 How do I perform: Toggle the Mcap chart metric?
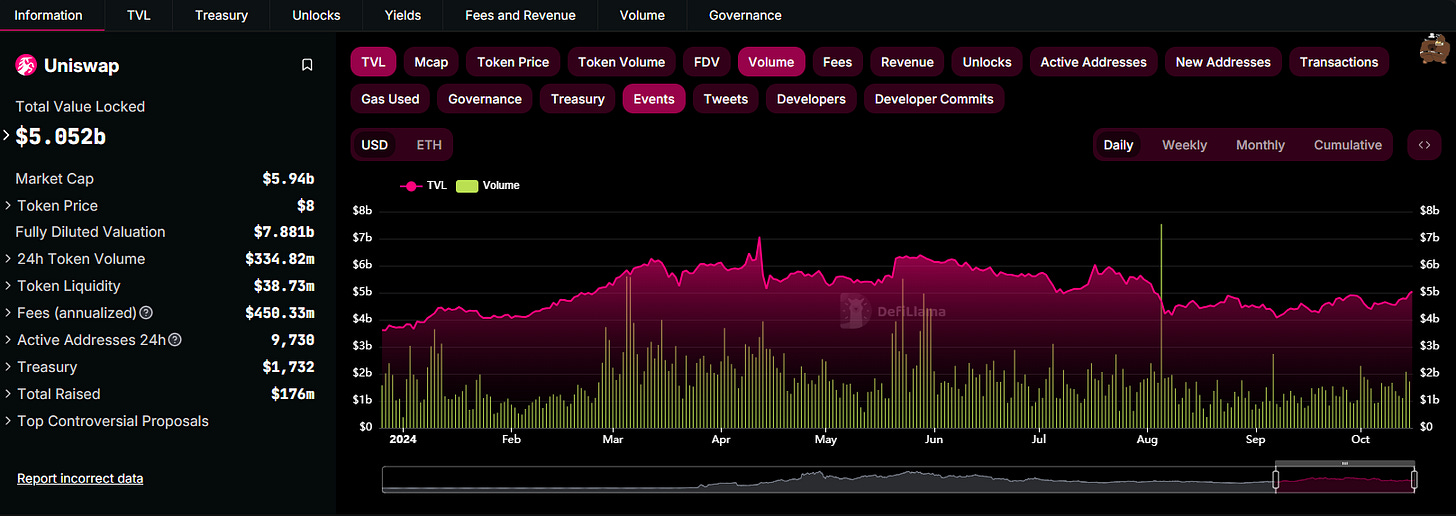click(x=431, y=62)
